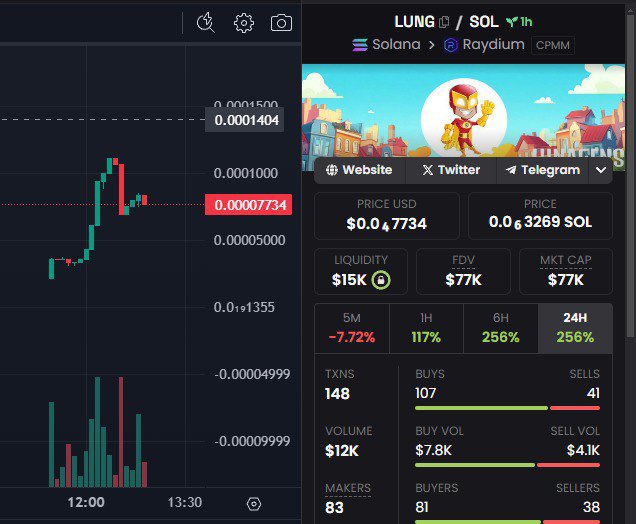Click the PRICE USD box

(387, 216)
